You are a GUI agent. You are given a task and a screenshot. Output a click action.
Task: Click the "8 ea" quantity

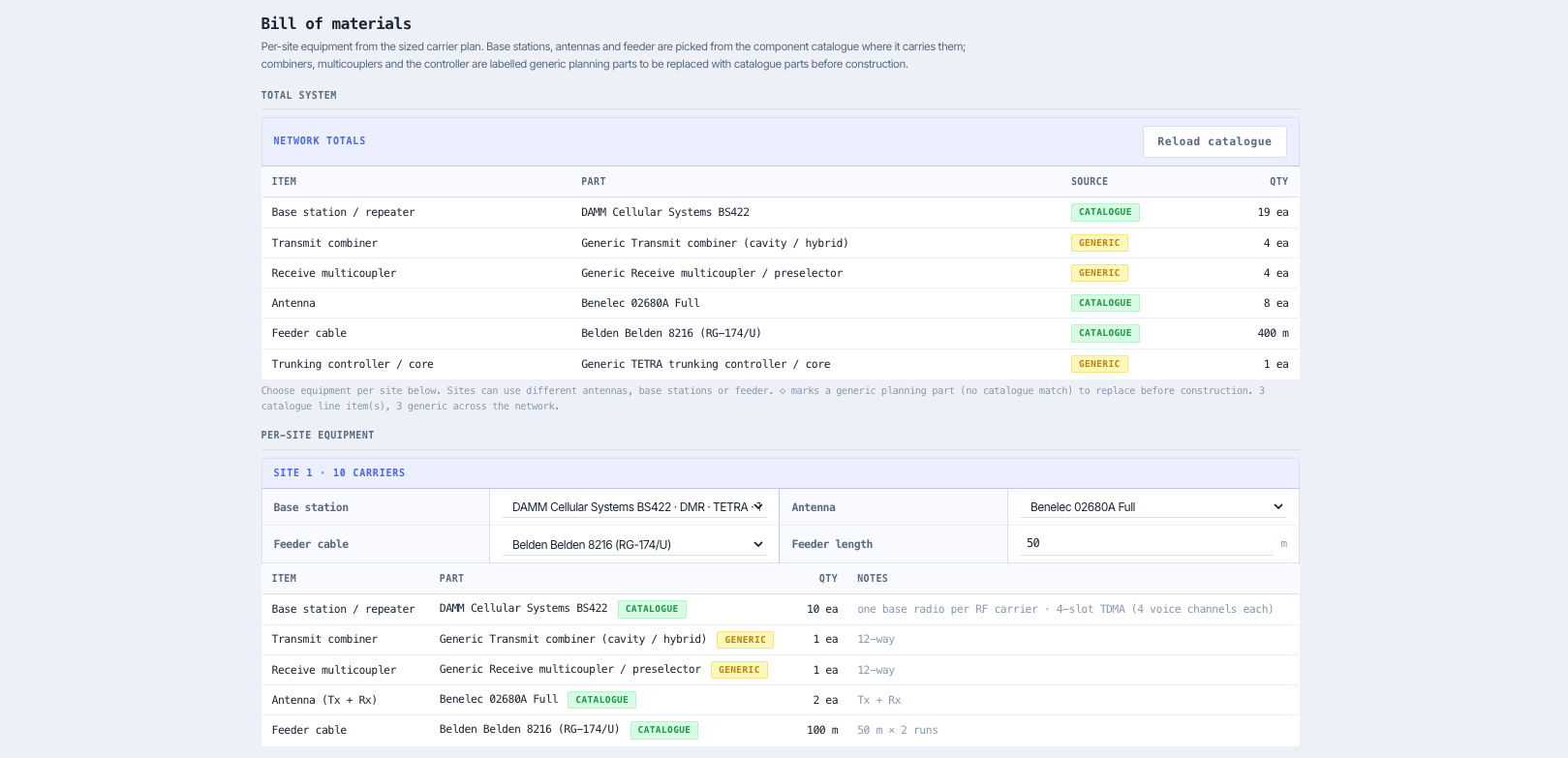(1276, 303)
